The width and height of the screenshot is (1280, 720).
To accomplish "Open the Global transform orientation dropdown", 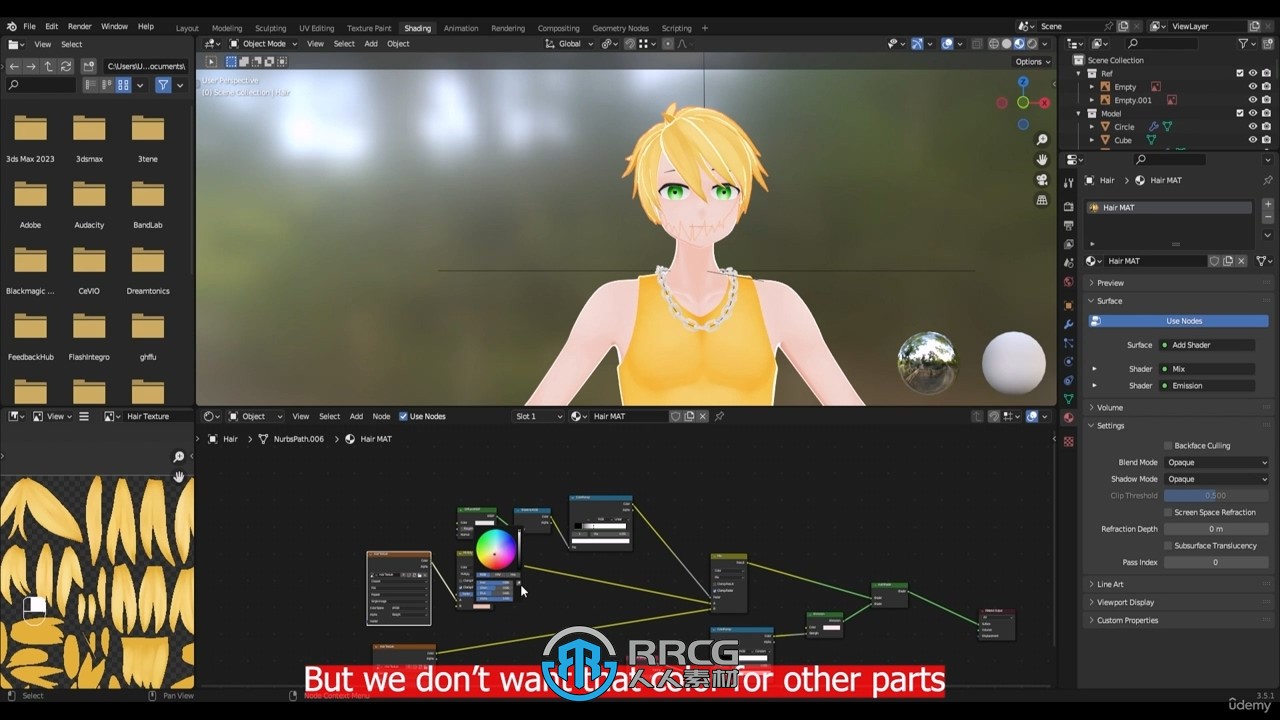I will click(569, 44).
